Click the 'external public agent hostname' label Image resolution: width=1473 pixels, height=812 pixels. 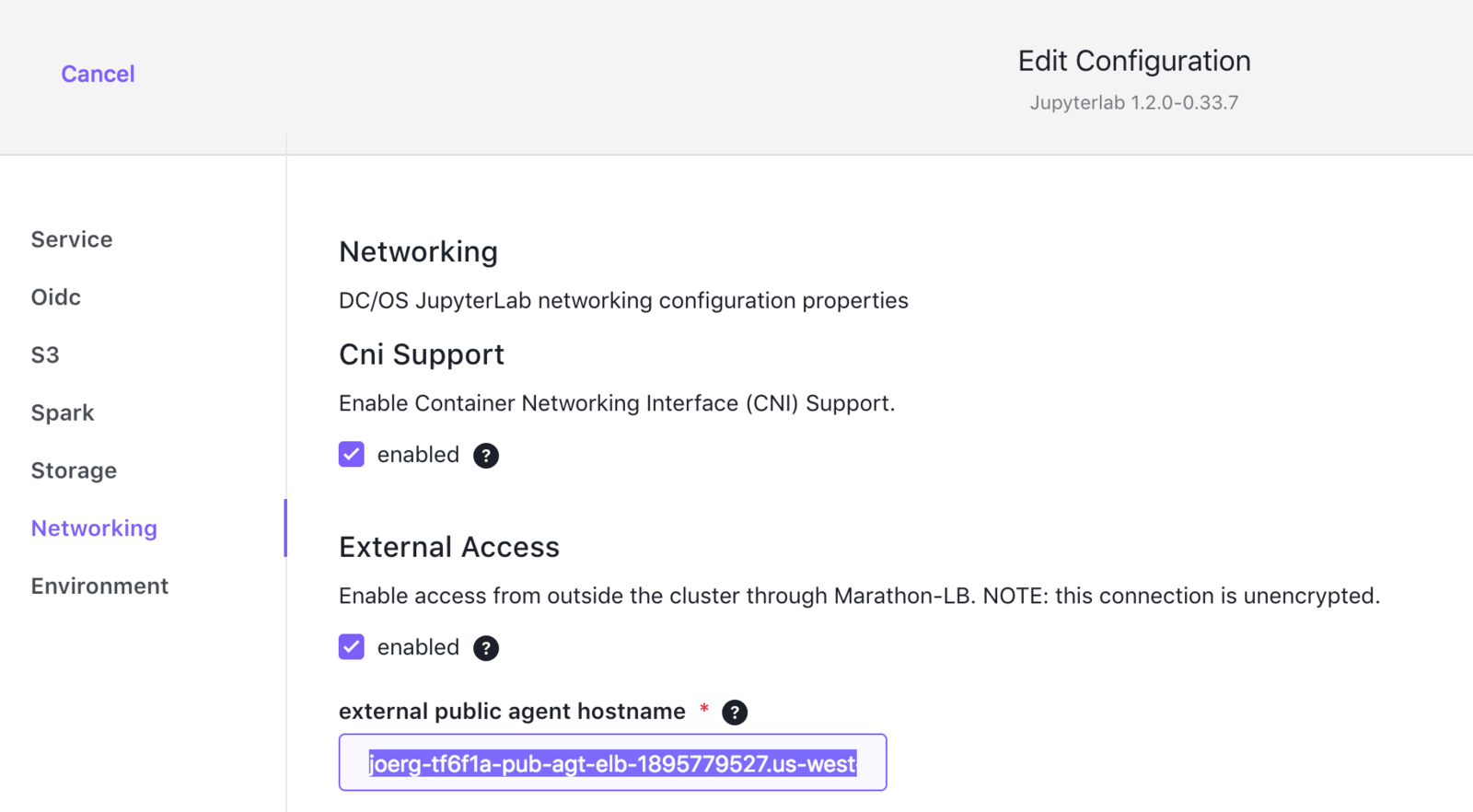tap(512, 712)
